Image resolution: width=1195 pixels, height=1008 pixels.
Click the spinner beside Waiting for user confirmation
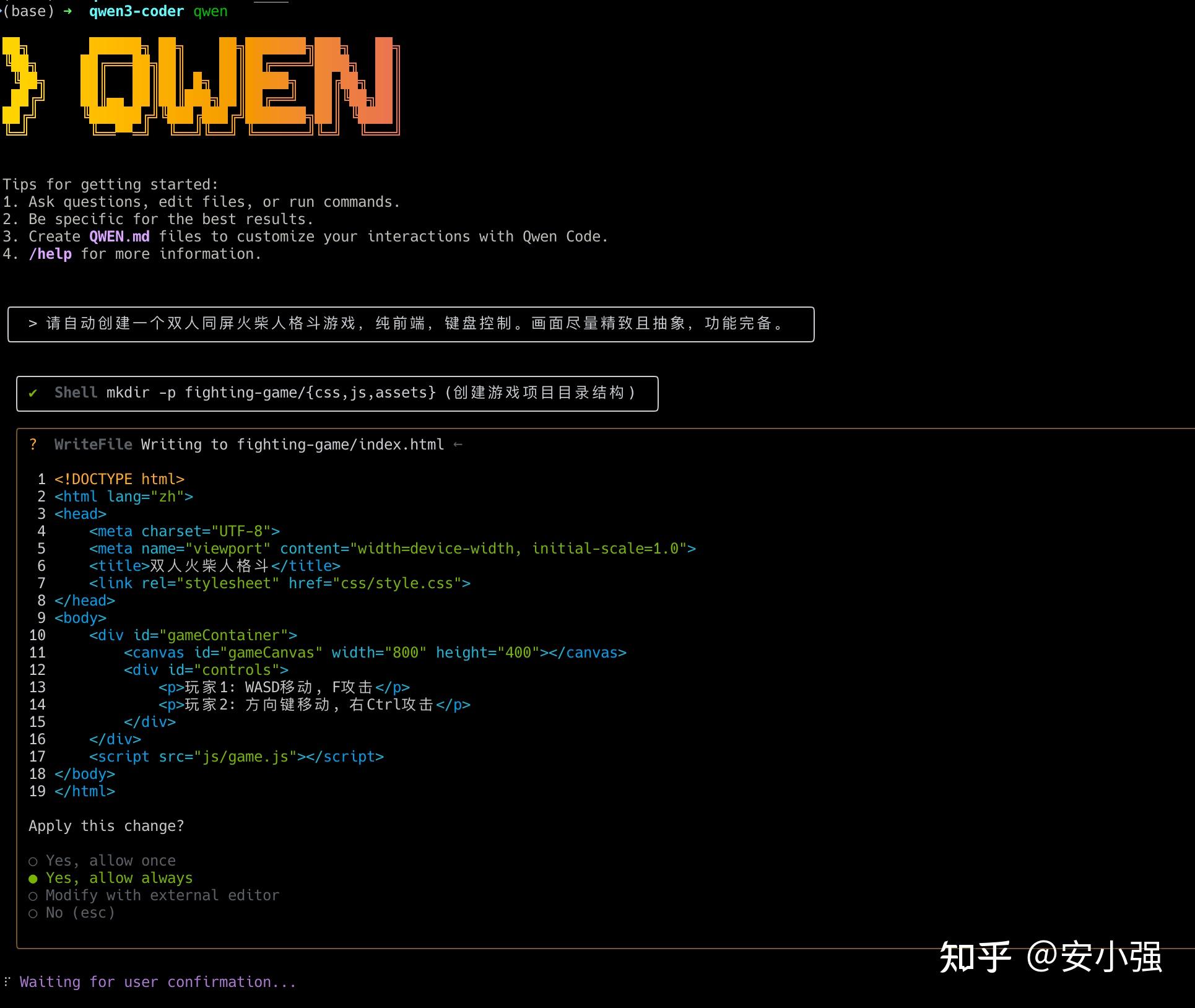[x=6, y=981]
